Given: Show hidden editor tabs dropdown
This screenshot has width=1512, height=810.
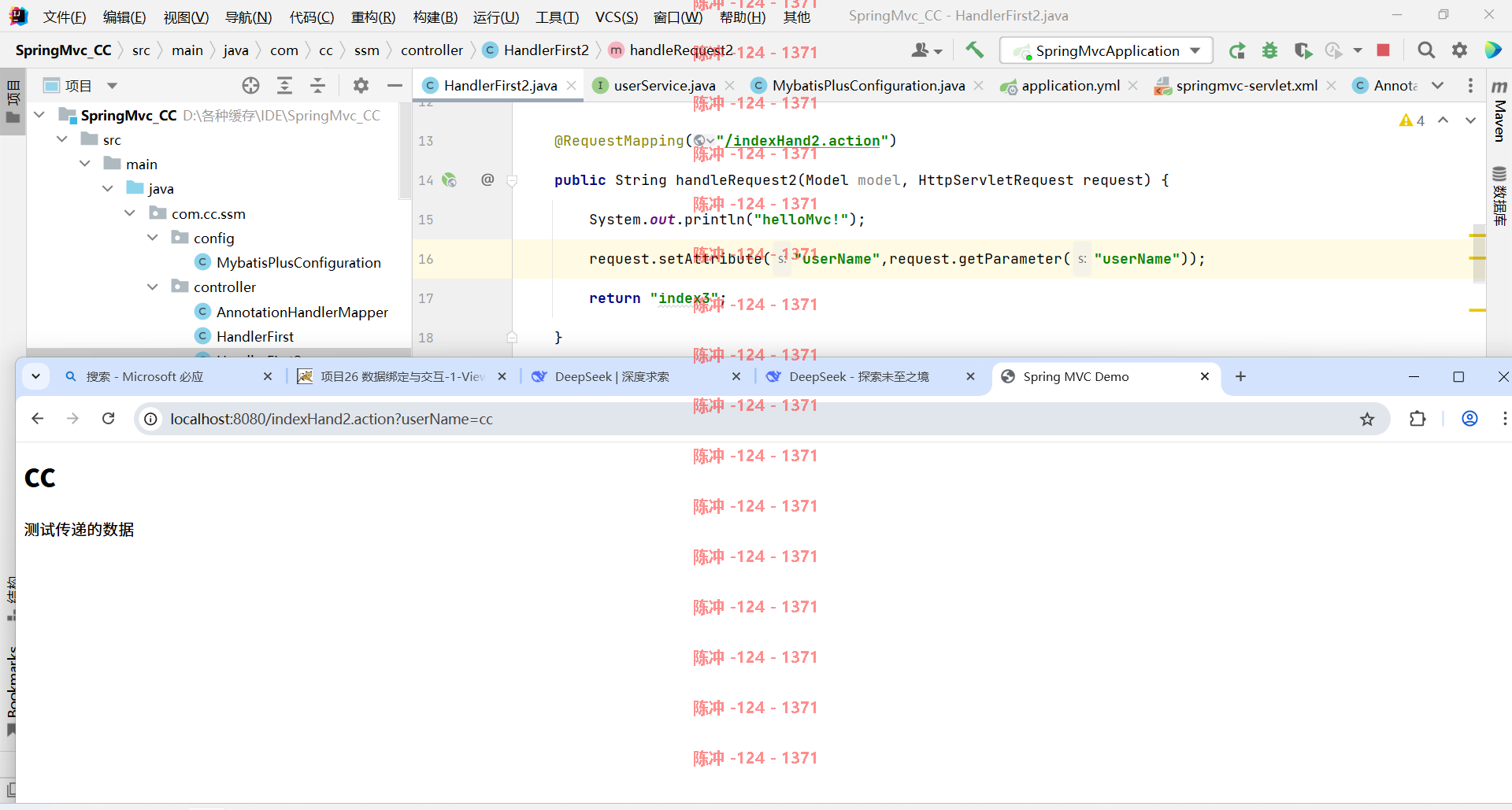Looking at the screenshot, I should click(x=1437, y=86).
